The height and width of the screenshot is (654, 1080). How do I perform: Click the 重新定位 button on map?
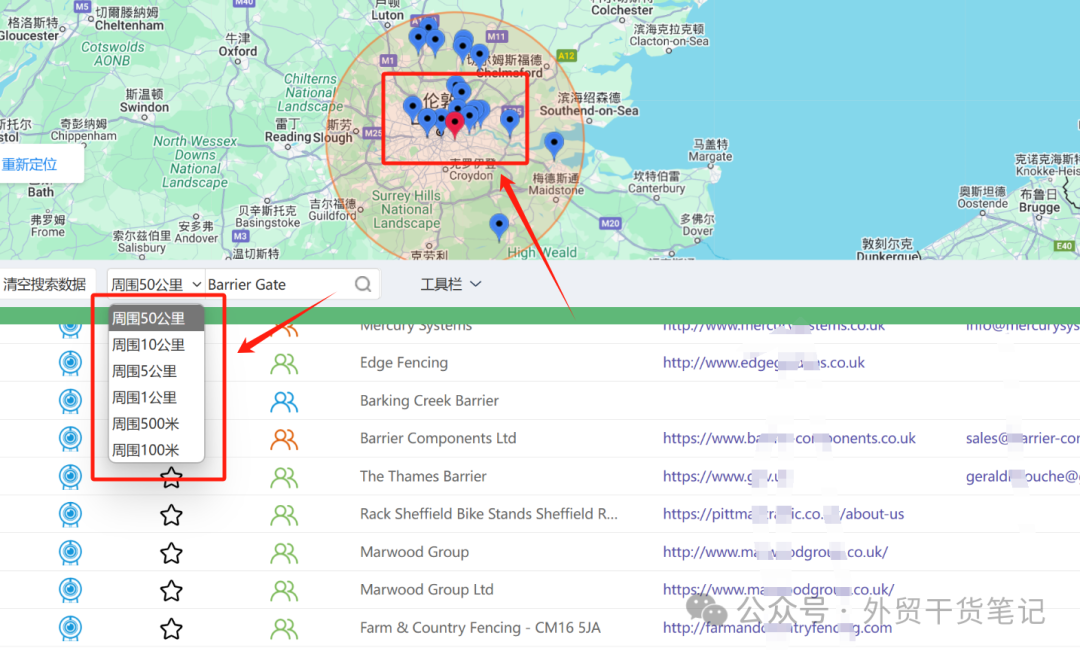pyautogui.click(x=31, y=164)
